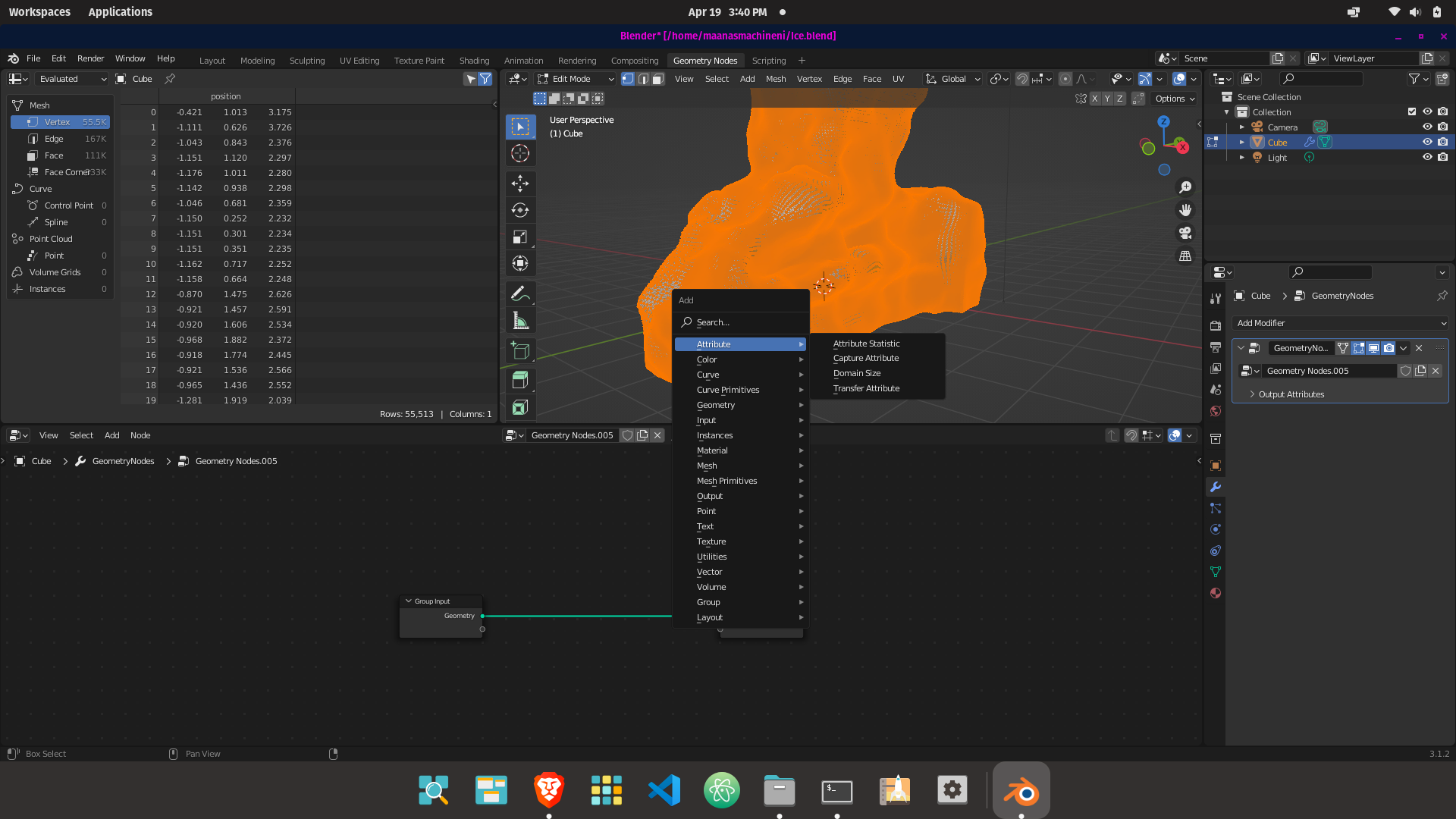The width and height of the screenshot is (1456, 819).
Task: Select the Extrude Region tool
Action: (520, 379)
